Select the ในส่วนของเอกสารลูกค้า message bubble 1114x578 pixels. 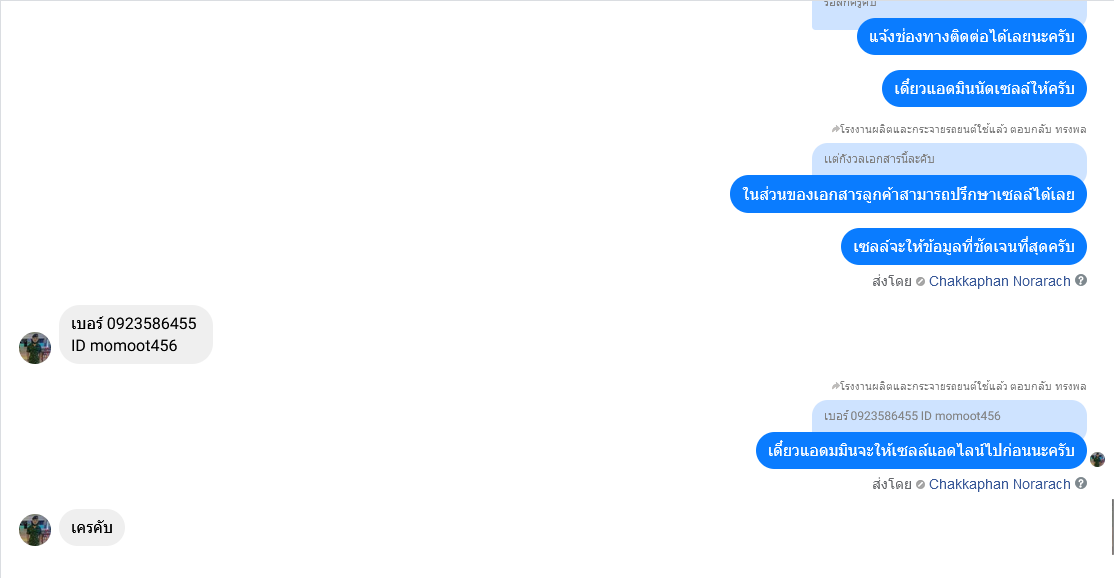click(908, 194)
